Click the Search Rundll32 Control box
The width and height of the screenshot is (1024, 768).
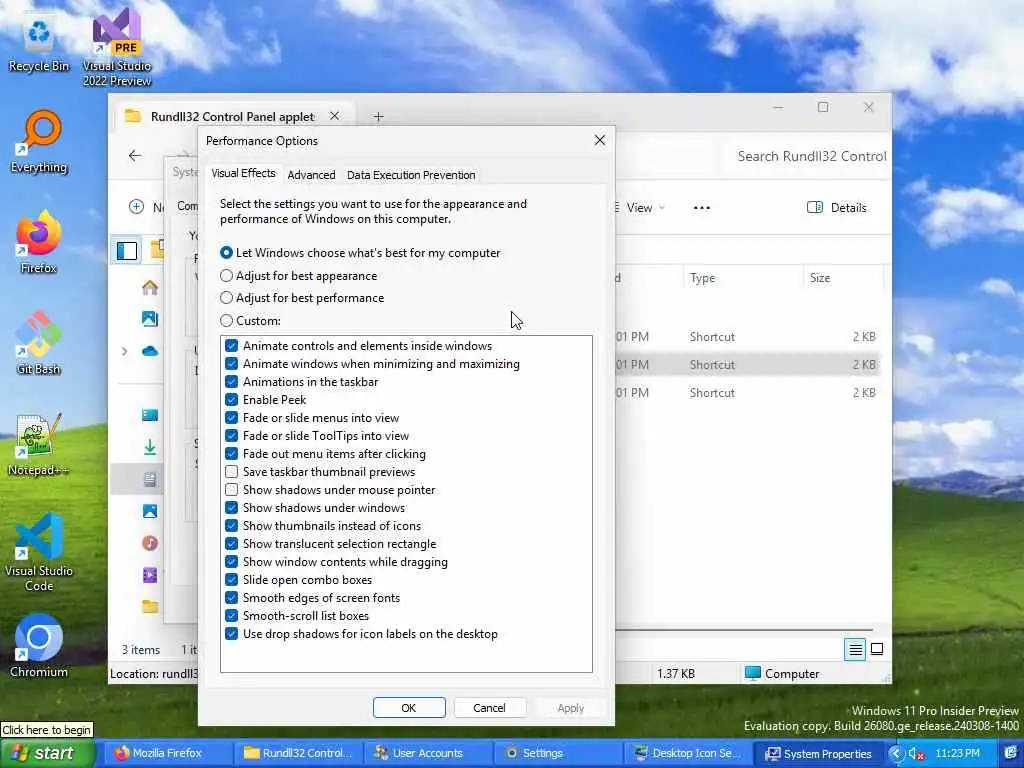(807, 156)
